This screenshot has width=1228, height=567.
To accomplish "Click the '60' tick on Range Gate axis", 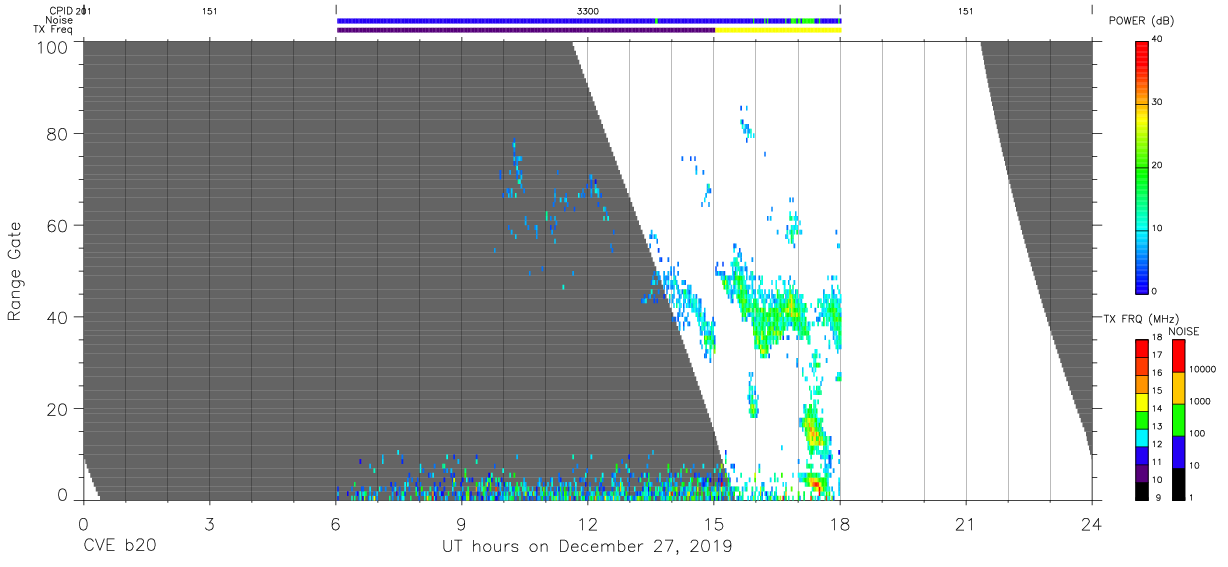I will click(x=56, y=225).
